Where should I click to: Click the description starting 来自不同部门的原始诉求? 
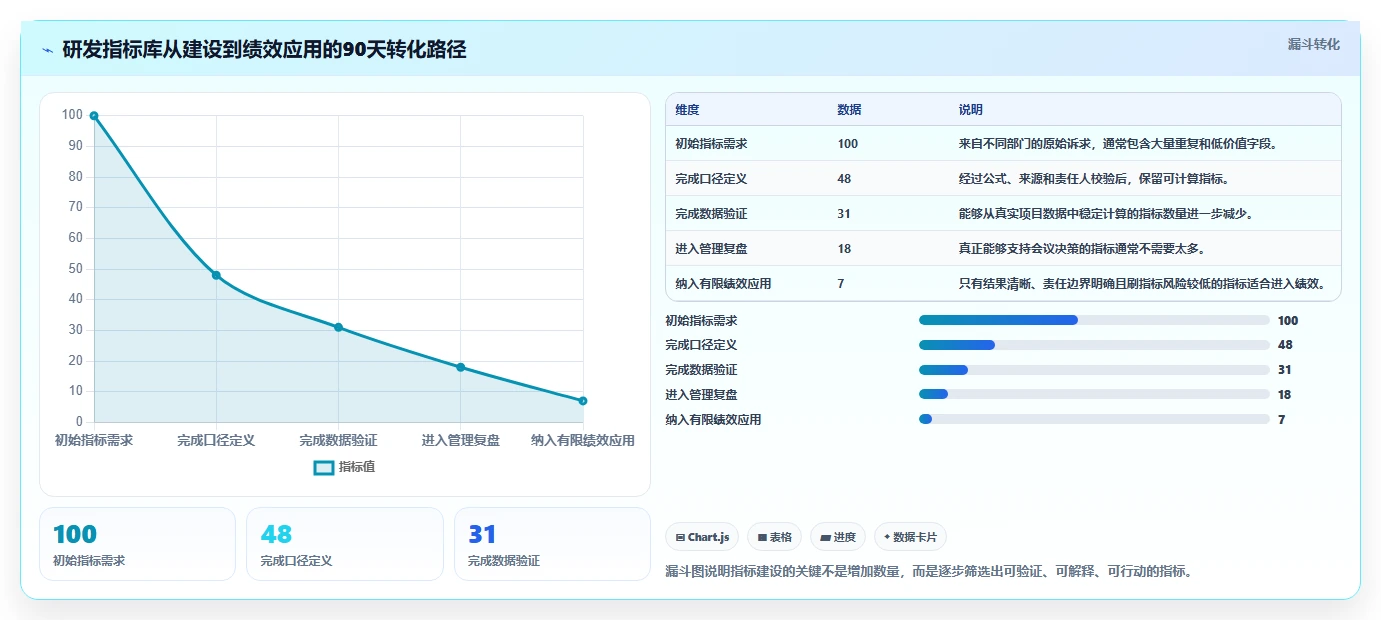pos(1118,144)
